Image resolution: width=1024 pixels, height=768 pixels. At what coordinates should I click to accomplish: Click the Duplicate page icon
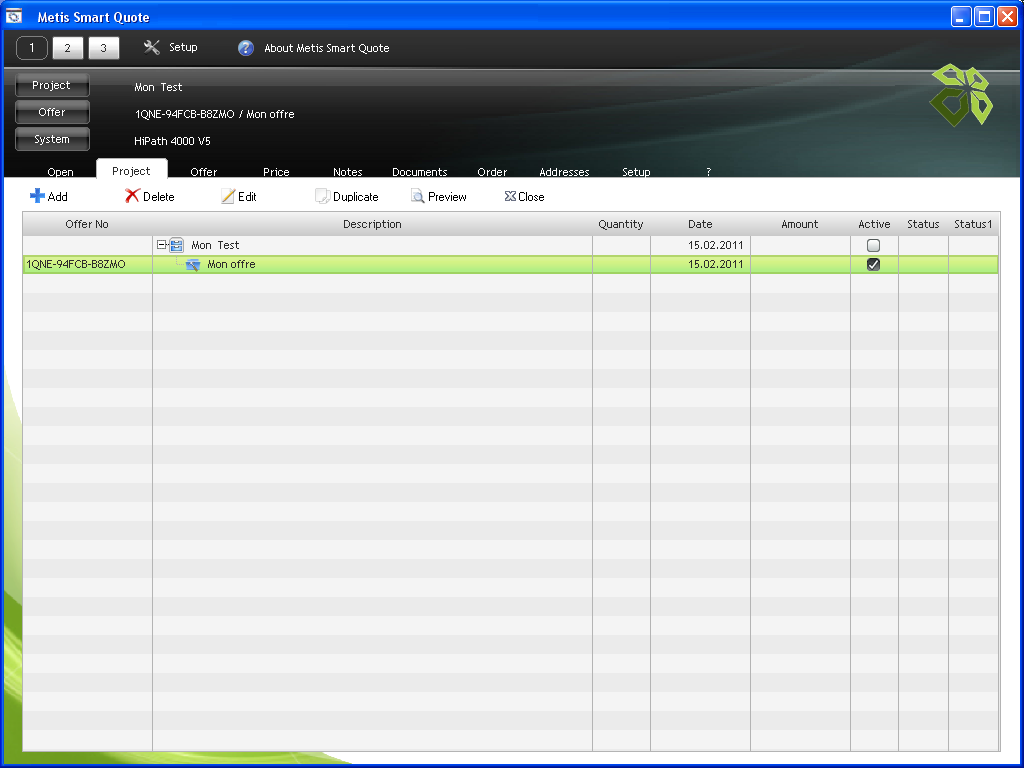(323, 196)
